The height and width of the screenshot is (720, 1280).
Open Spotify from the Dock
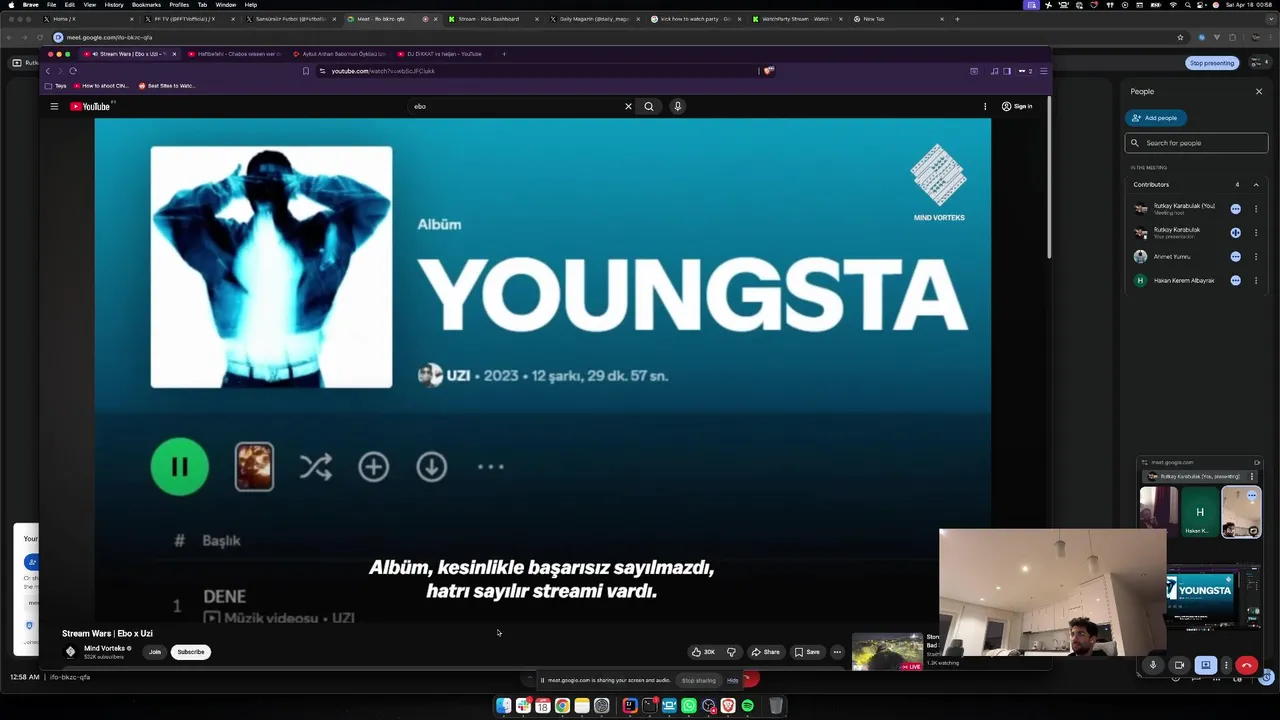[747, 706]
